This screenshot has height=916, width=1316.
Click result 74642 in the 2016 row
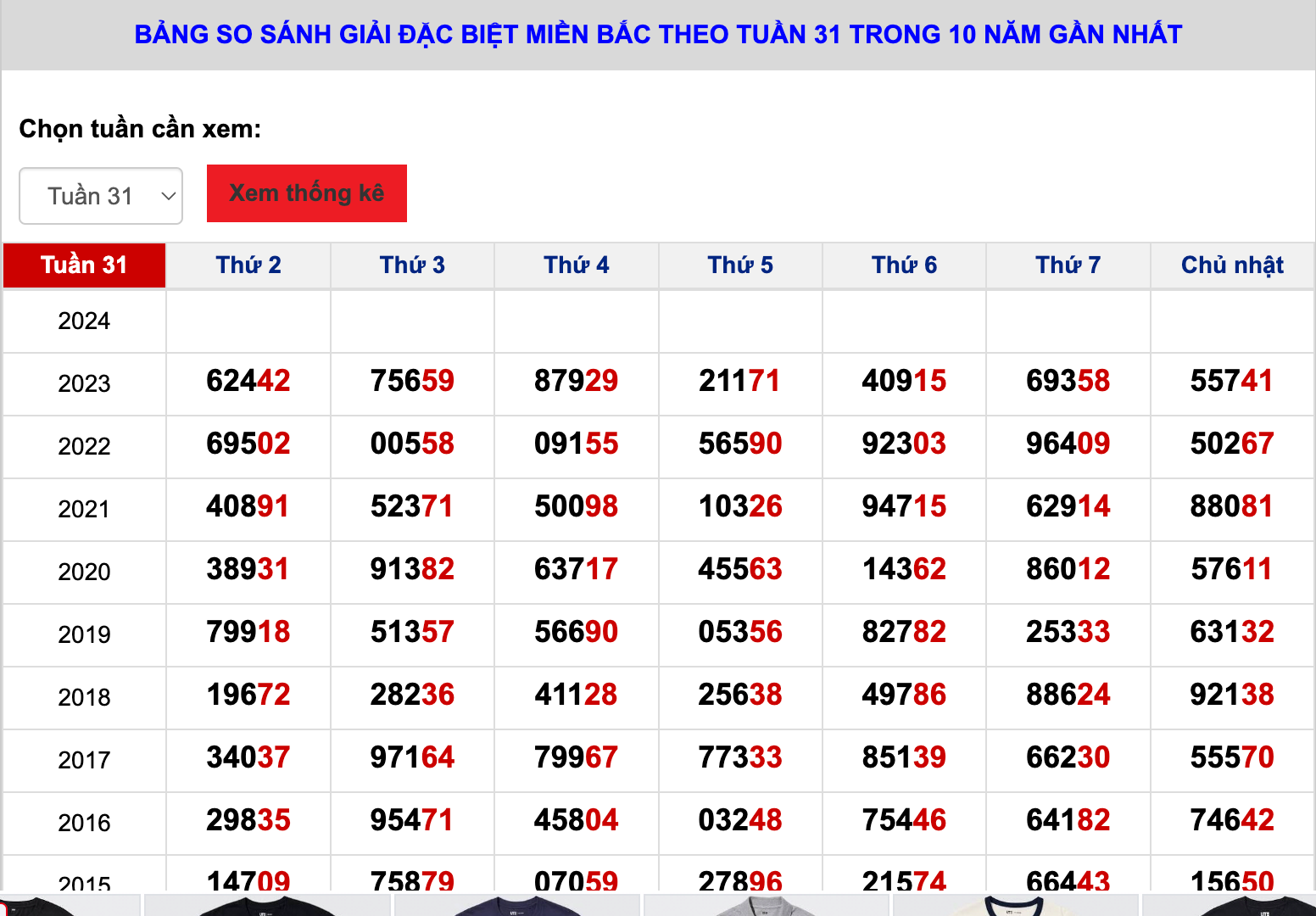coord(1232,820)
